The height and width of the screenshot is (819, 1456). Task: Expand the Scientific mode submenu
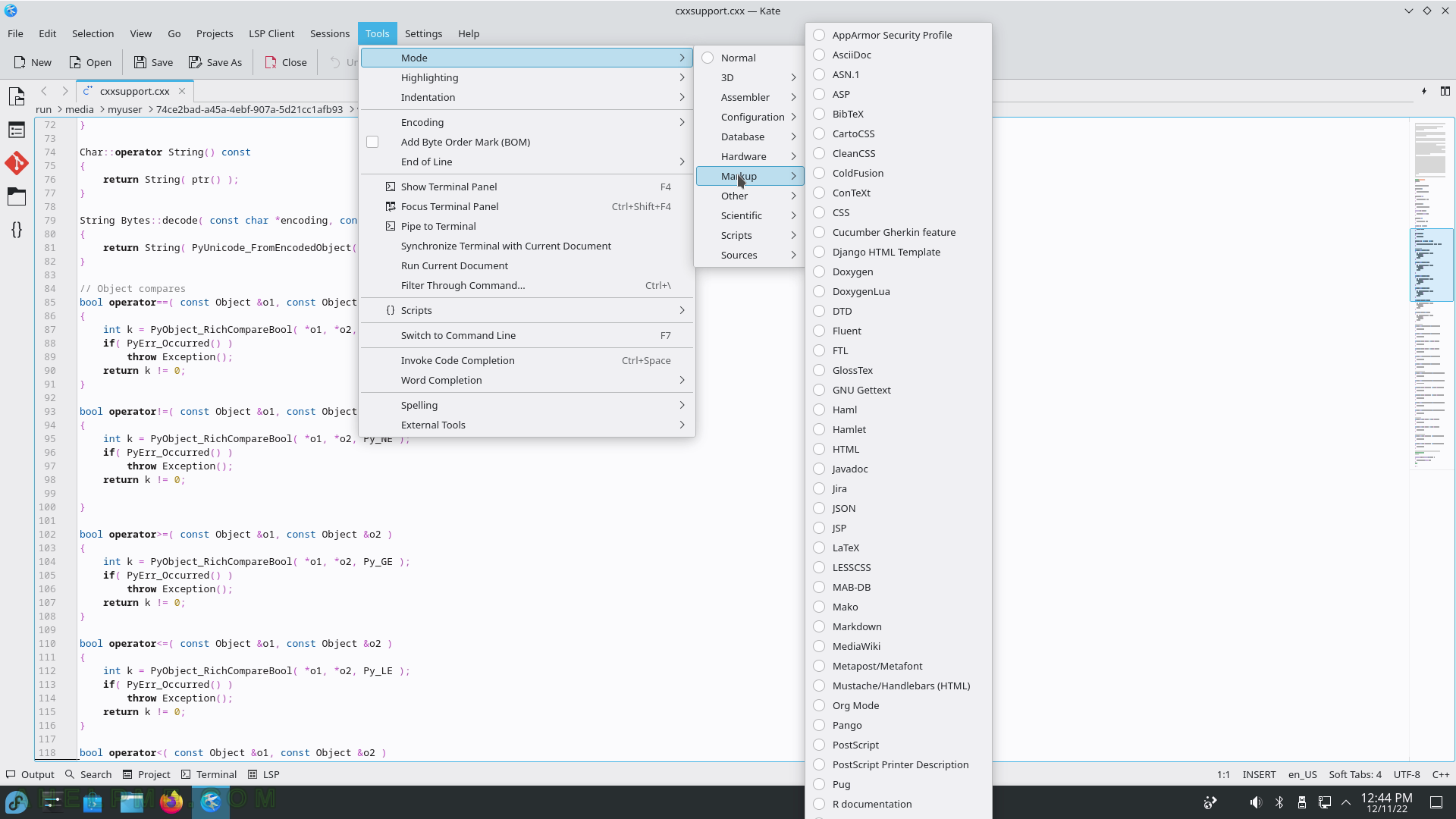point(749,215)
